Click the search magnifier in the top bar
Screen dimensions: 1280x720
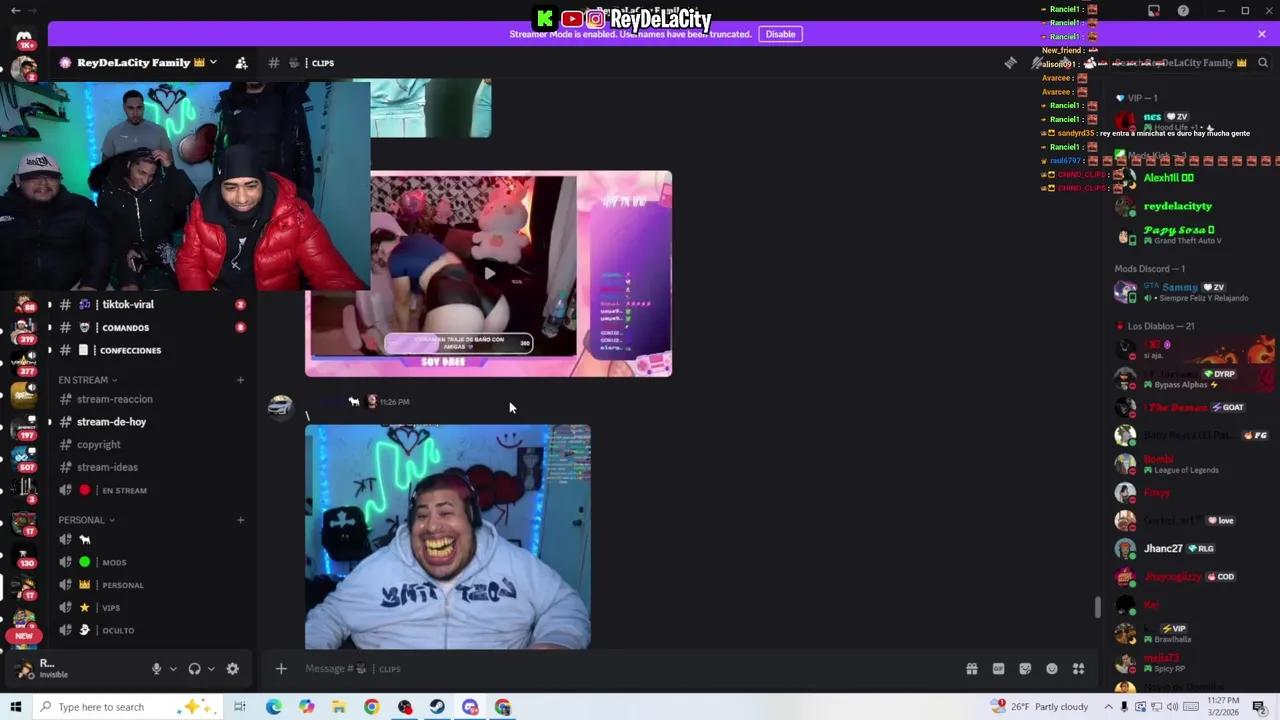pyautogui.click(x=1263, y=62)
